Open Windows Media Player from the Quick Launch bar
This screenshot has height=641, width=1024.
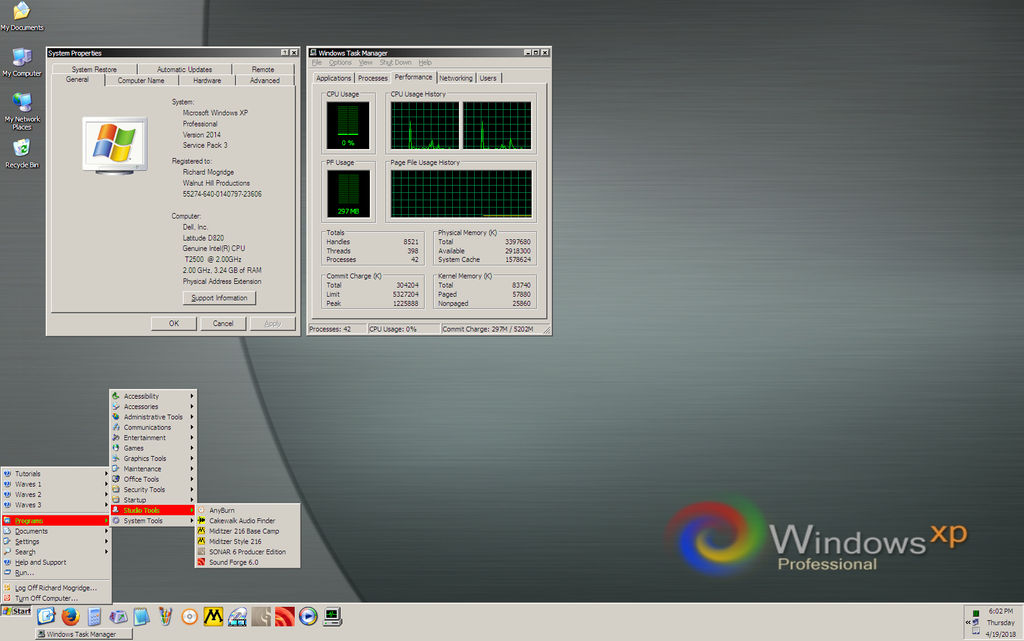pos(307,617)
